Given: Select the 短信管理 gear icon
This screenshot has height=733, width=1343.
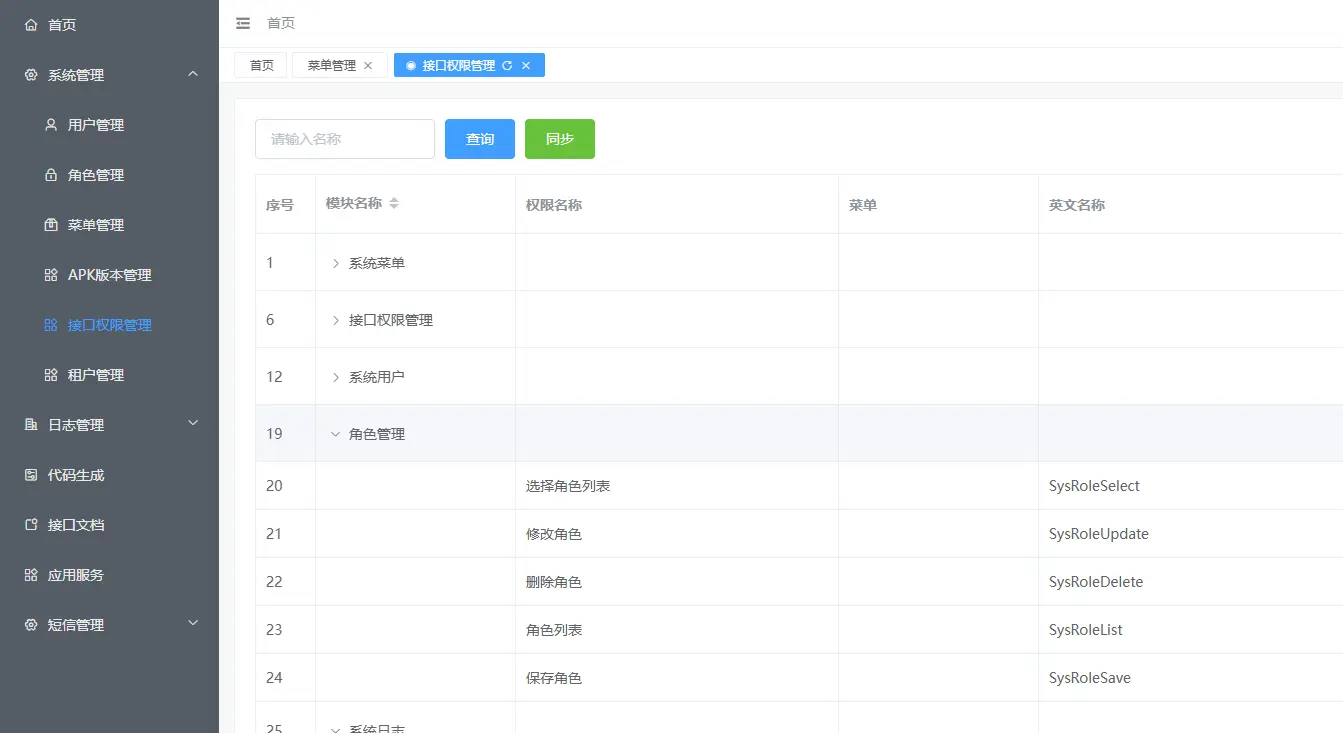Looking at the screenshot, I should click(x=33, y=624).
